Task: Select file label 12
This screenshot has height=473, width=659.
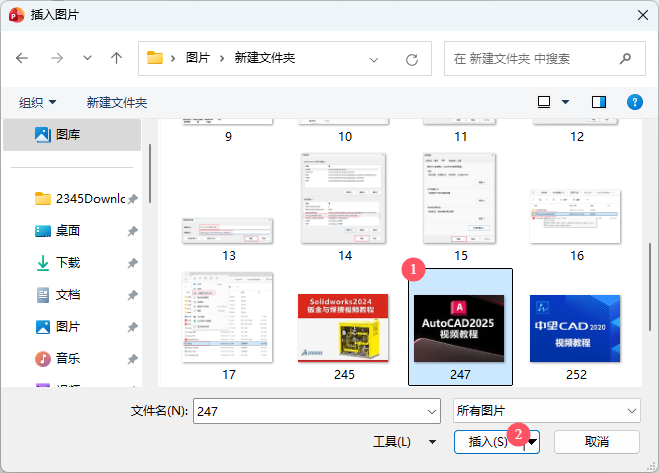Action: [x=577, y=137]
